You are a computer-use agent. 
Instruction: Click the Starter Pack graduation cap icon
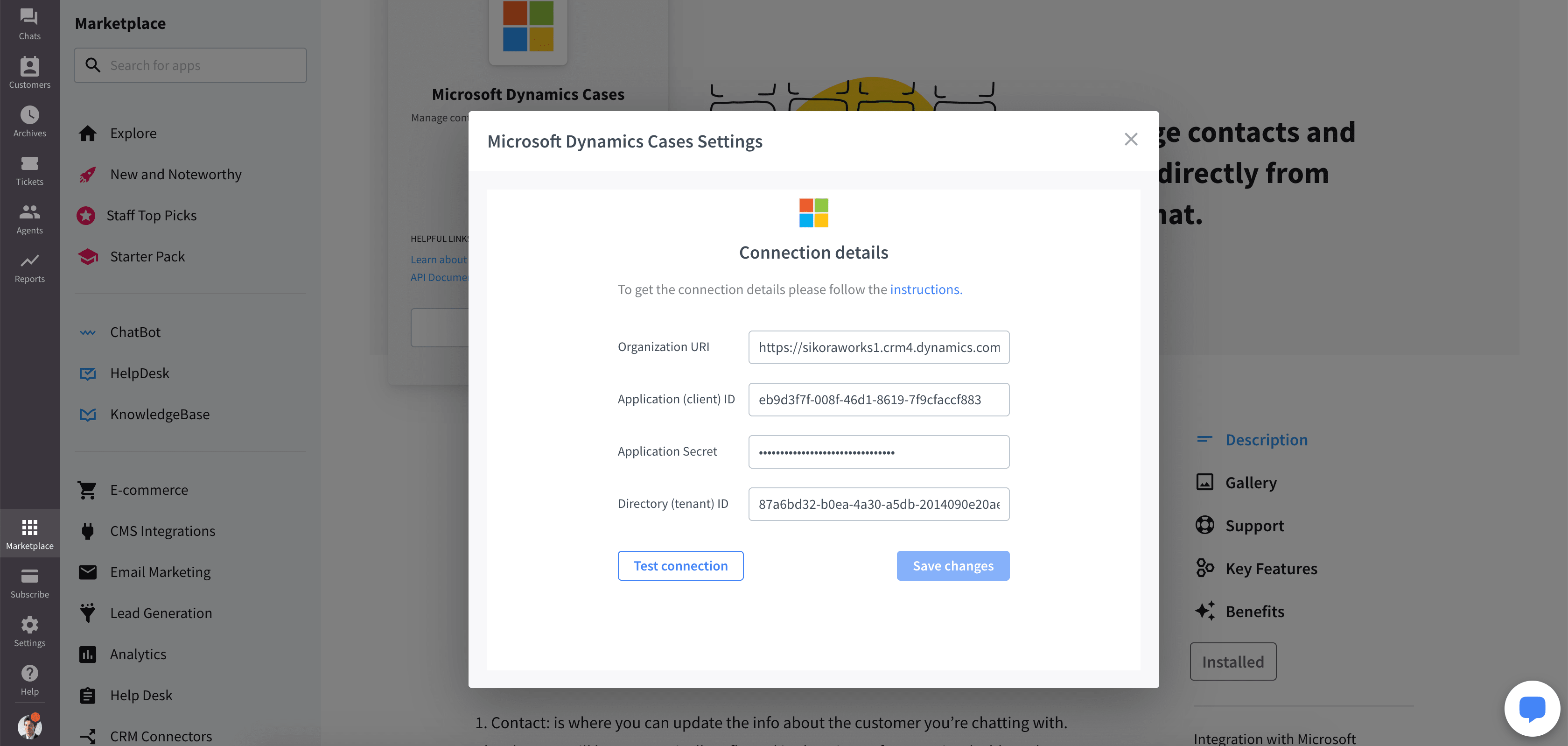click(88, 257)
